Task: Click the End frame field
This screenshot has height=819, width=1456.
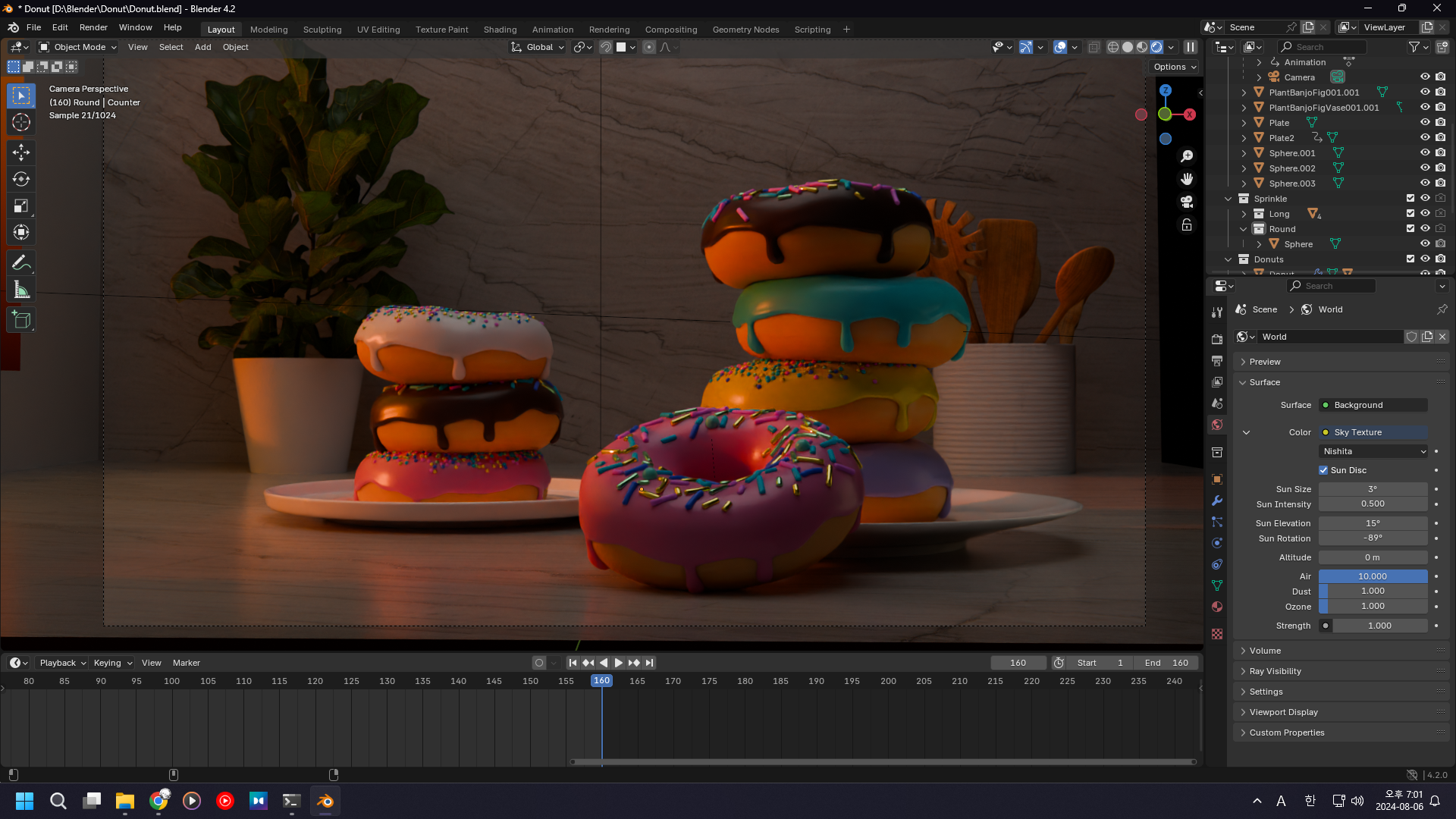Action: pos(1166,663)
